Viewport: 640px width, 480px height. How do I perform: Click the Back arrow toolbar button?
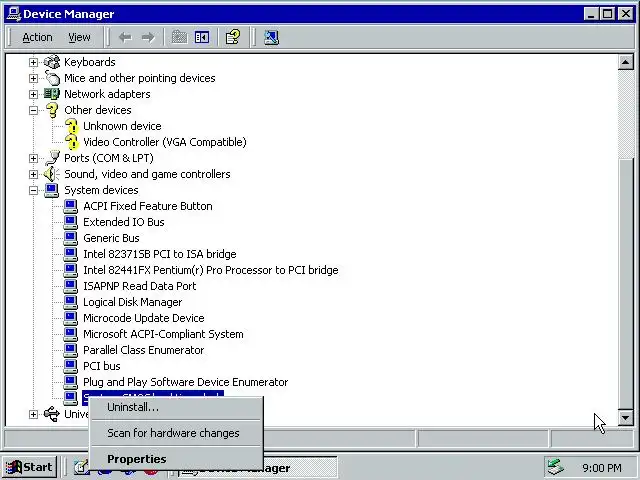click(x=125, y=38)
